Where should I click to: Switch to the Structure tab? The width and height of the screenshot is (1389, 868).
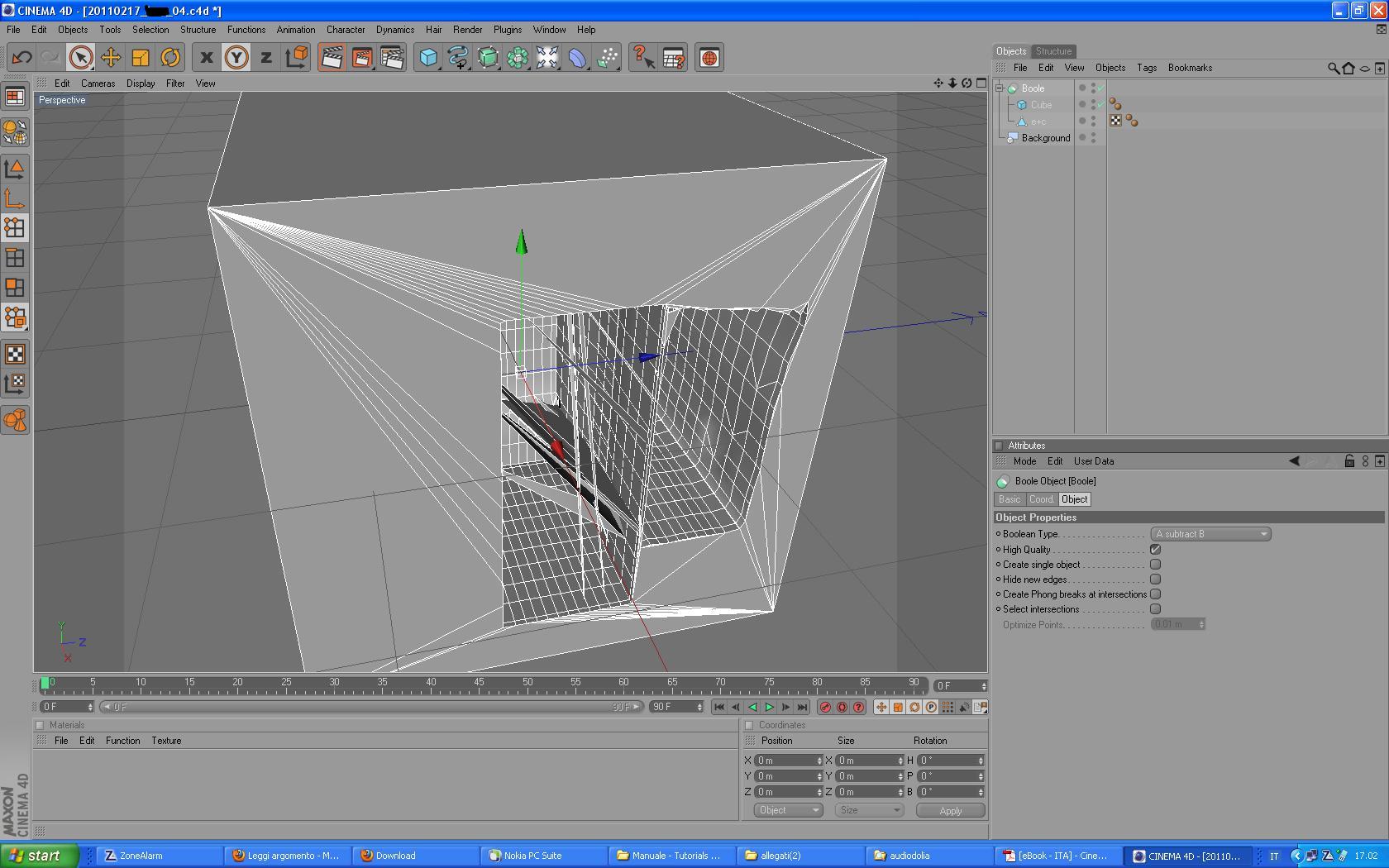tap(1053, 51)
